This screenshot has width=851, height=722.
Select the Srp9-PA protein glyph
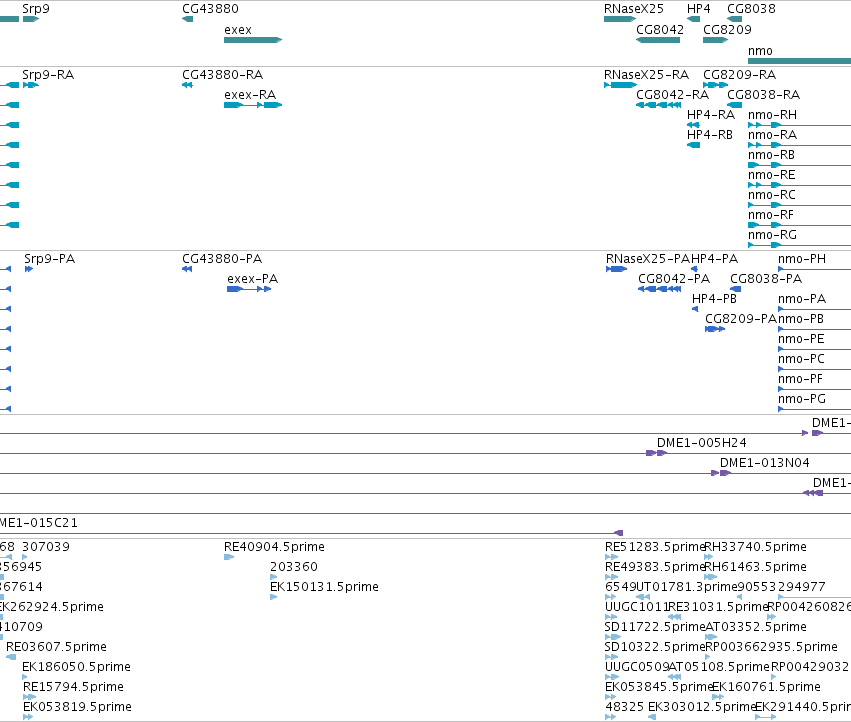(29, 269)
